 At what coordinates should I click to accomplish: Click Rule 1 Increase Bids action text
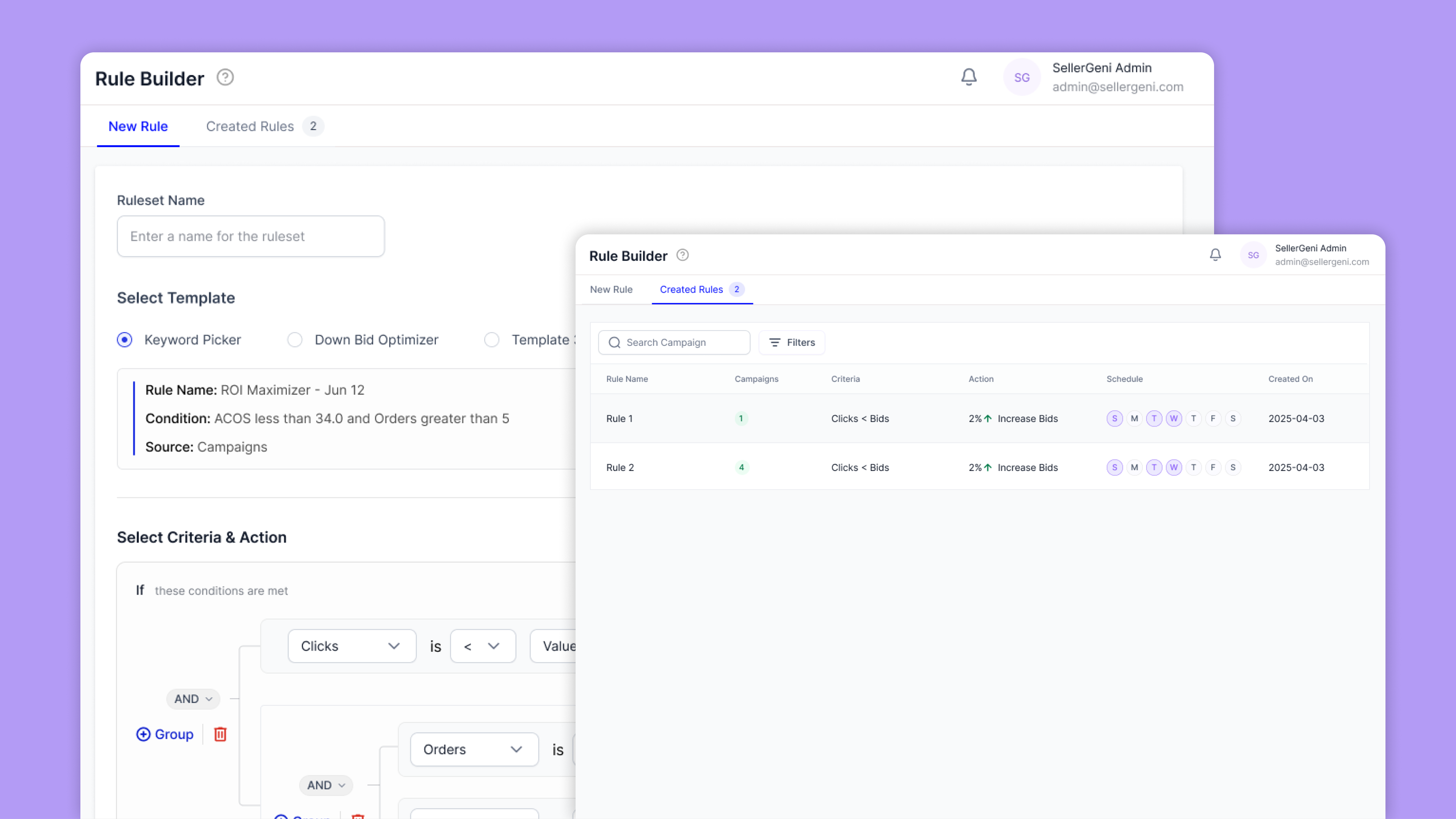coord(1028,419)
